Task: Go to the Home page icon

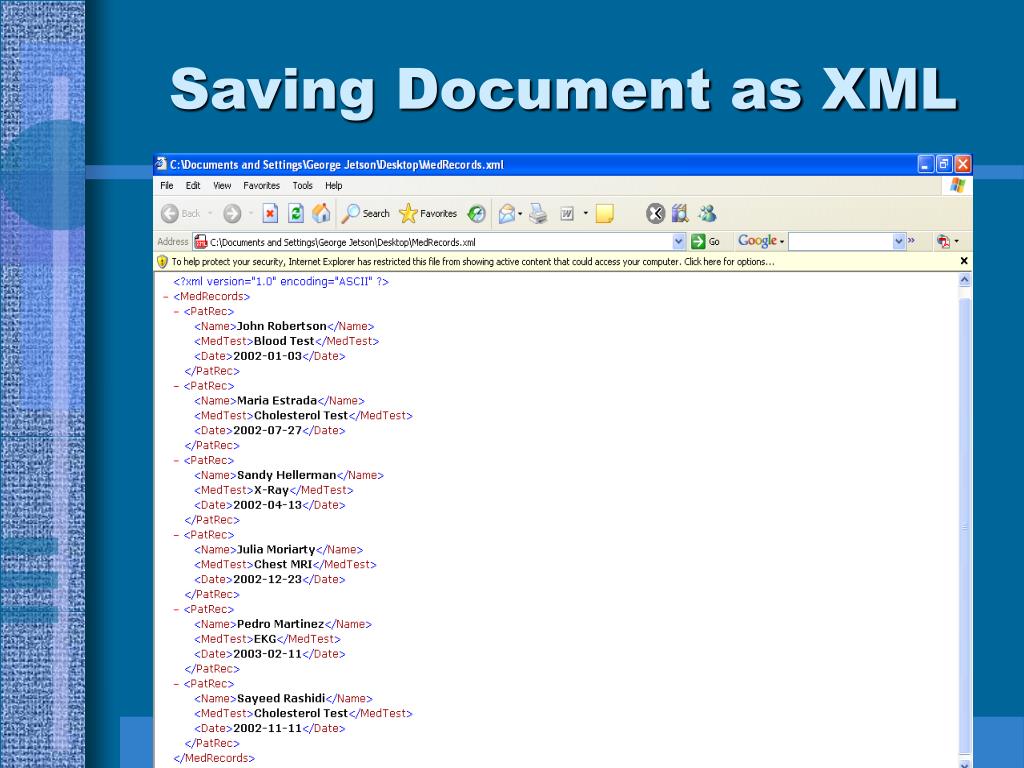Action: pos(321,214)
